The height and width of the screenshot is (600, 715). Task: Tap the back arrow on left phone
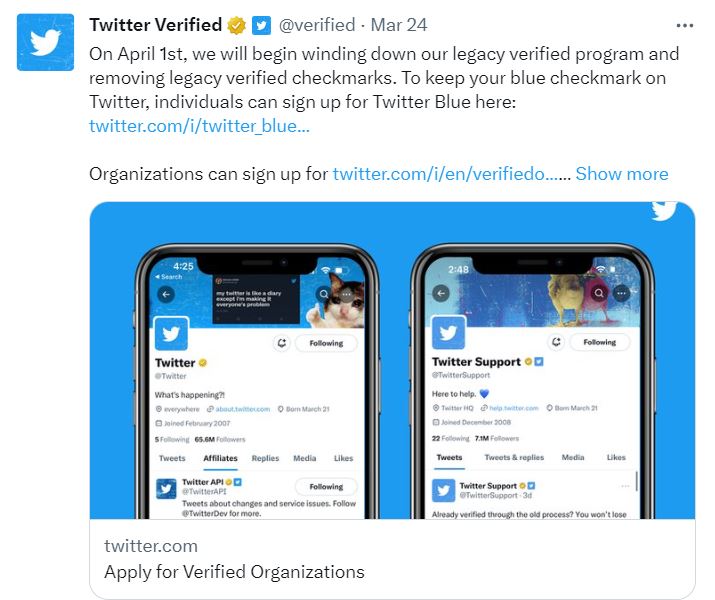pos(166,294)
